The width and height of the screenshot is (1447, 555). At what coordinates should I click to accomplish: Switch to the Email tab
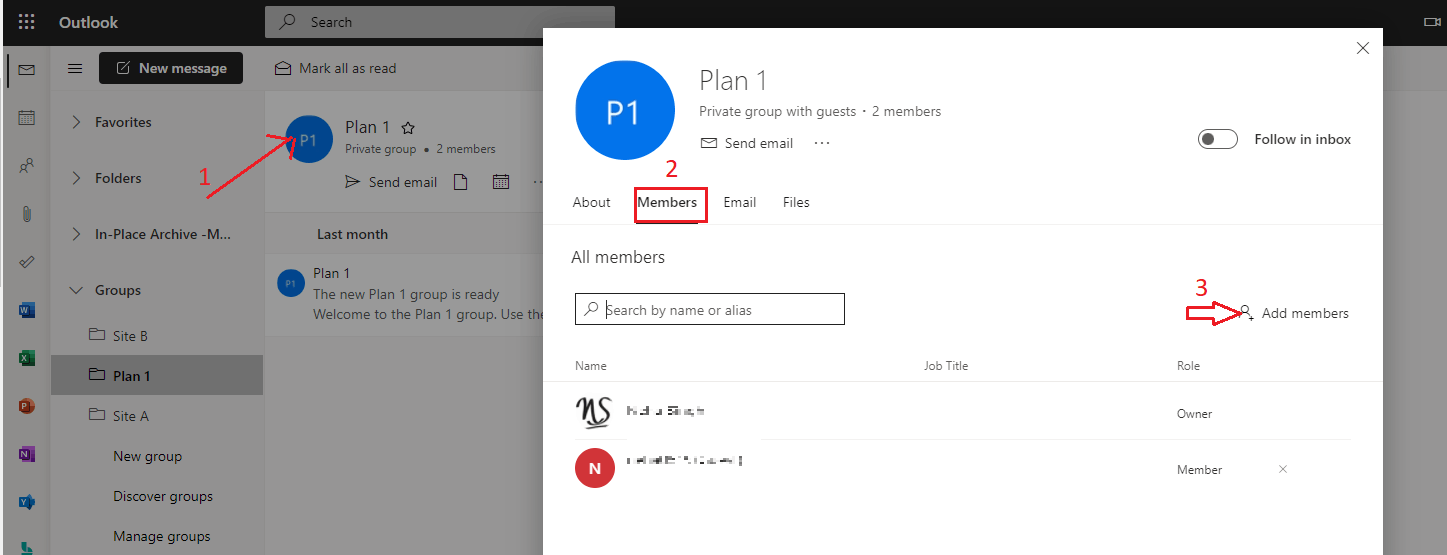click(739, 202)
